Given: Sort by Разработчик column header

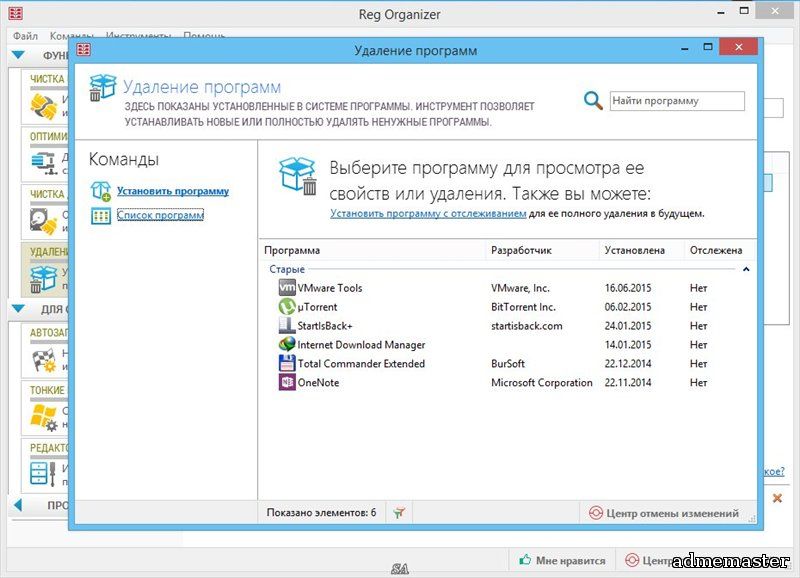Looking at the screenshot, I should tap(521, 250).
